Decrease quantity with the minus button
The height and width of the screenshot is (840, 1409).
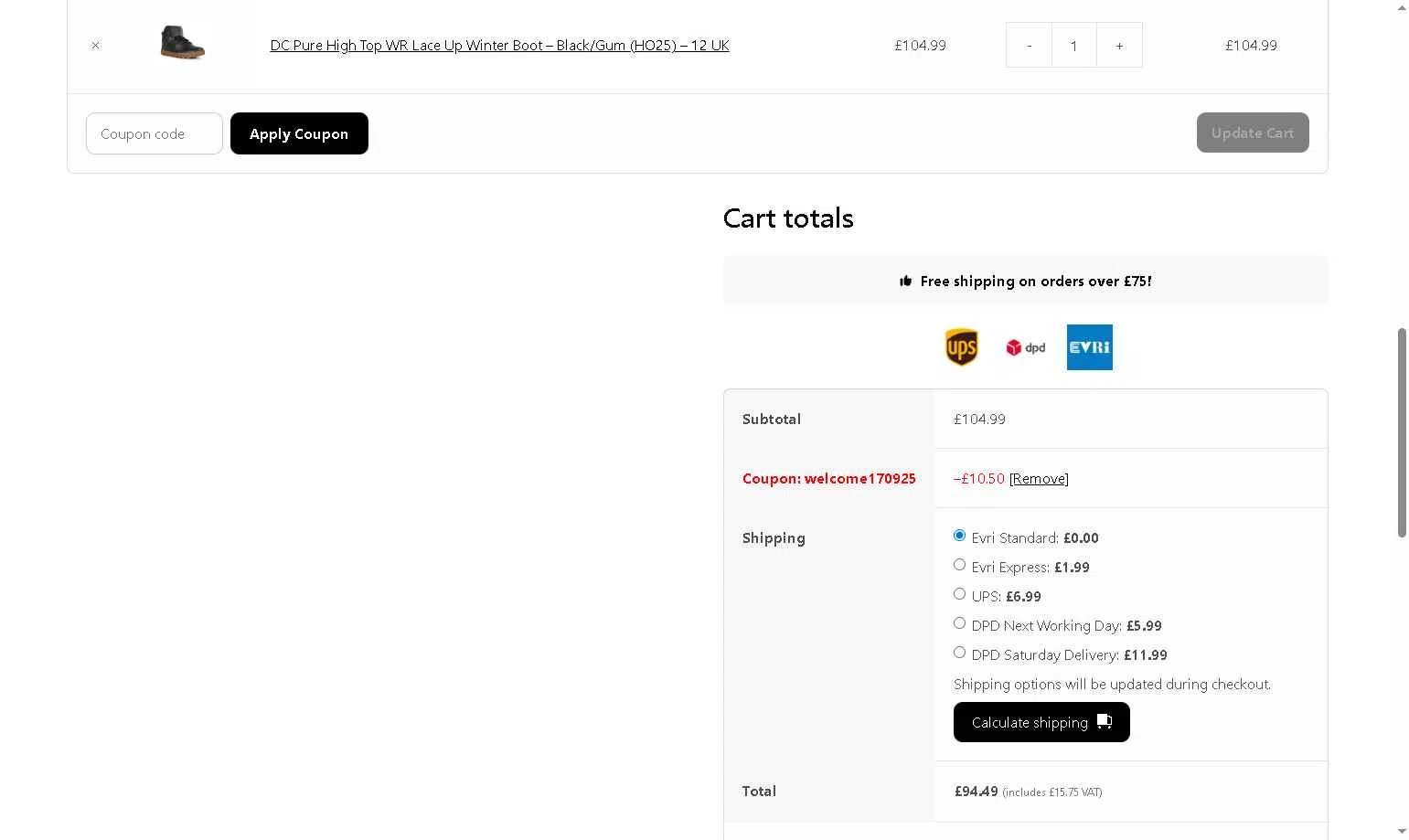click(x=1029, y=45)
